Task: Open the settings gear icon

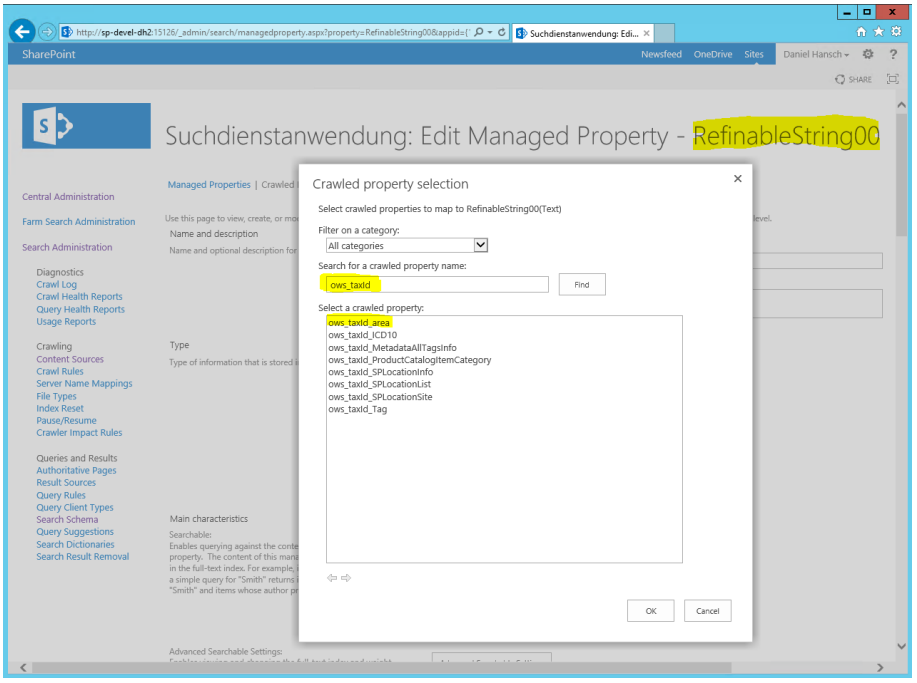Action: coord(867,55)
